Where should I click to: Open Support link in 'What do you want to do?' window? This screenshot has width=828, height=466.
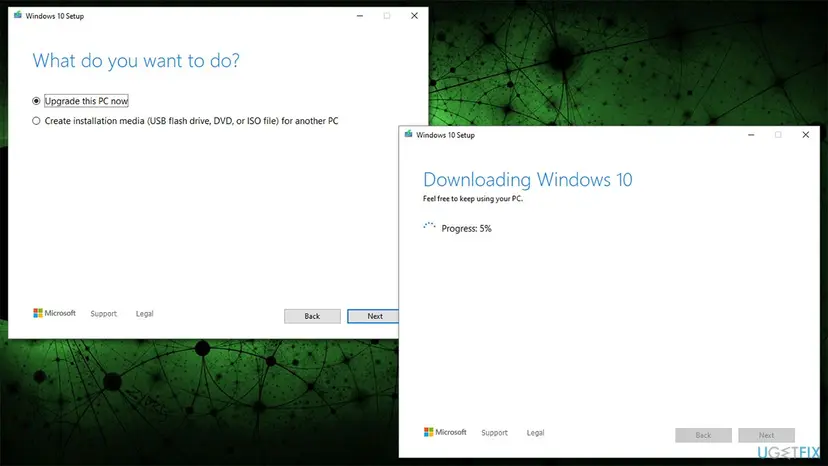[x=104, y=314]
